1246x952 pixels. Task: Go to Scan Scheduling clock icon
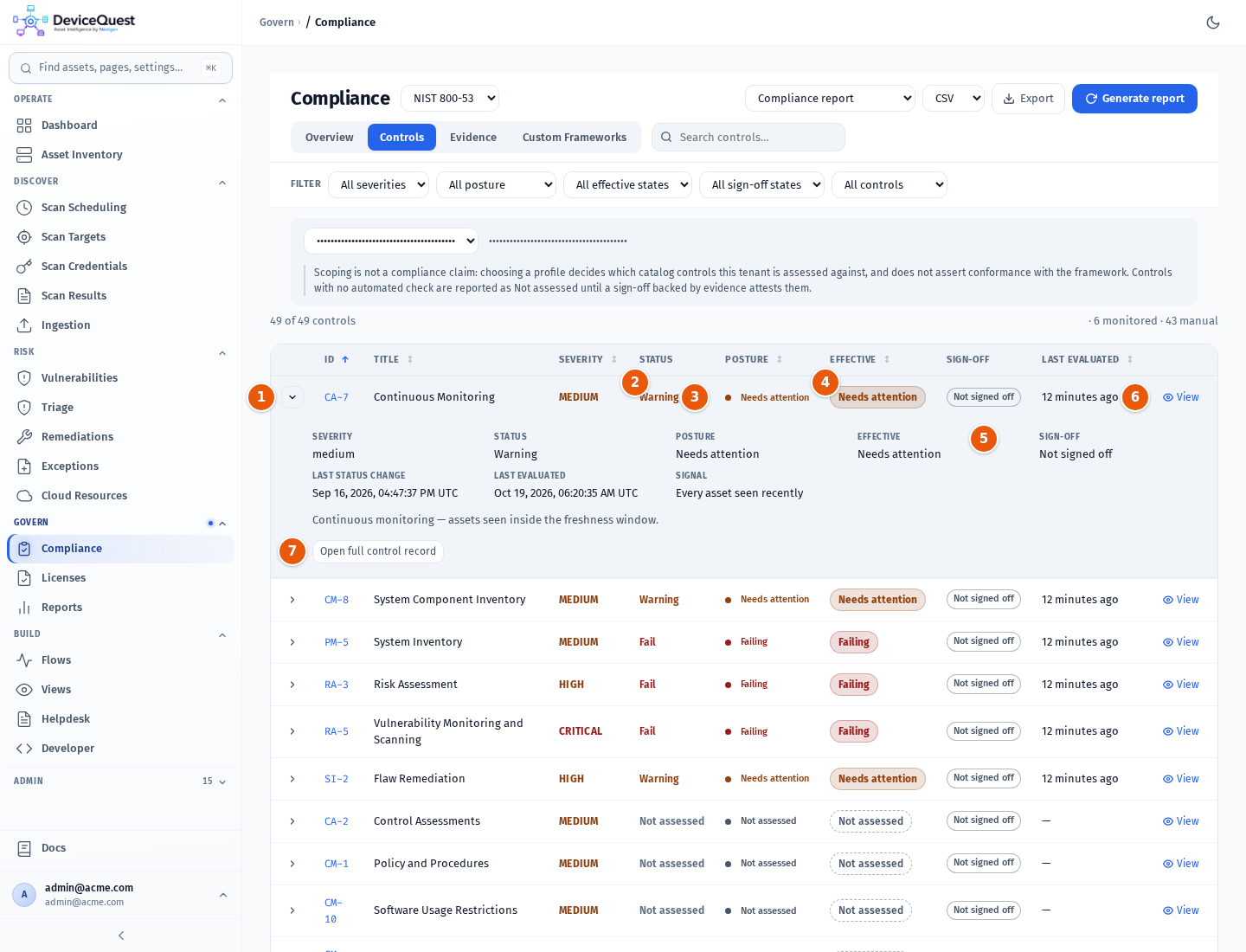click(24, 208)
